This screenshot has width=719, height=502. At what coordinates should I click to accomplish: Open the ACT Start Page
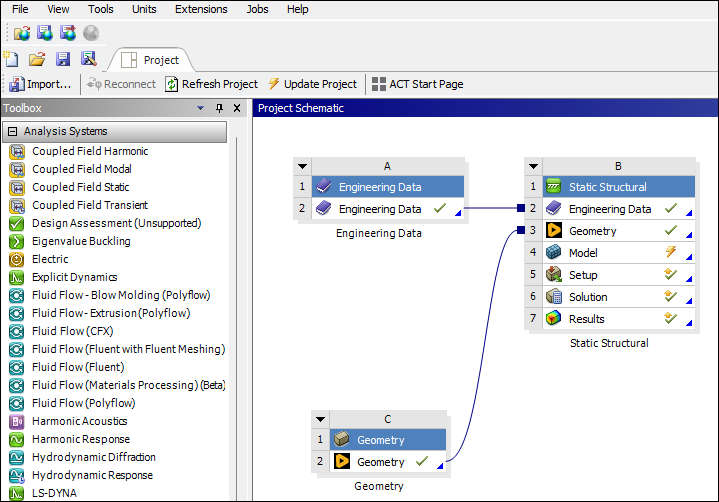click(x=417, y=84)
